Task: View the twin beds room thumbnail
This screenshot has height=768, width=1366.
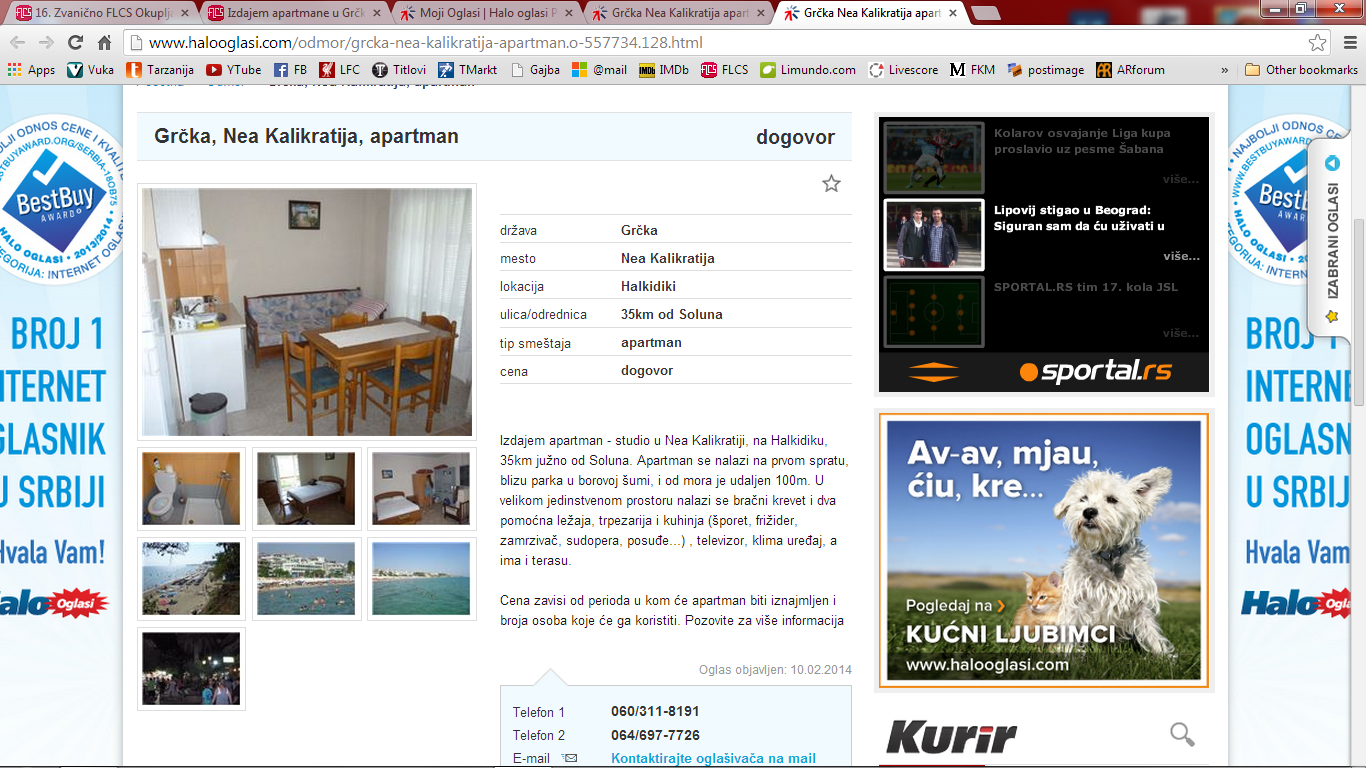Action: [421, 489]
